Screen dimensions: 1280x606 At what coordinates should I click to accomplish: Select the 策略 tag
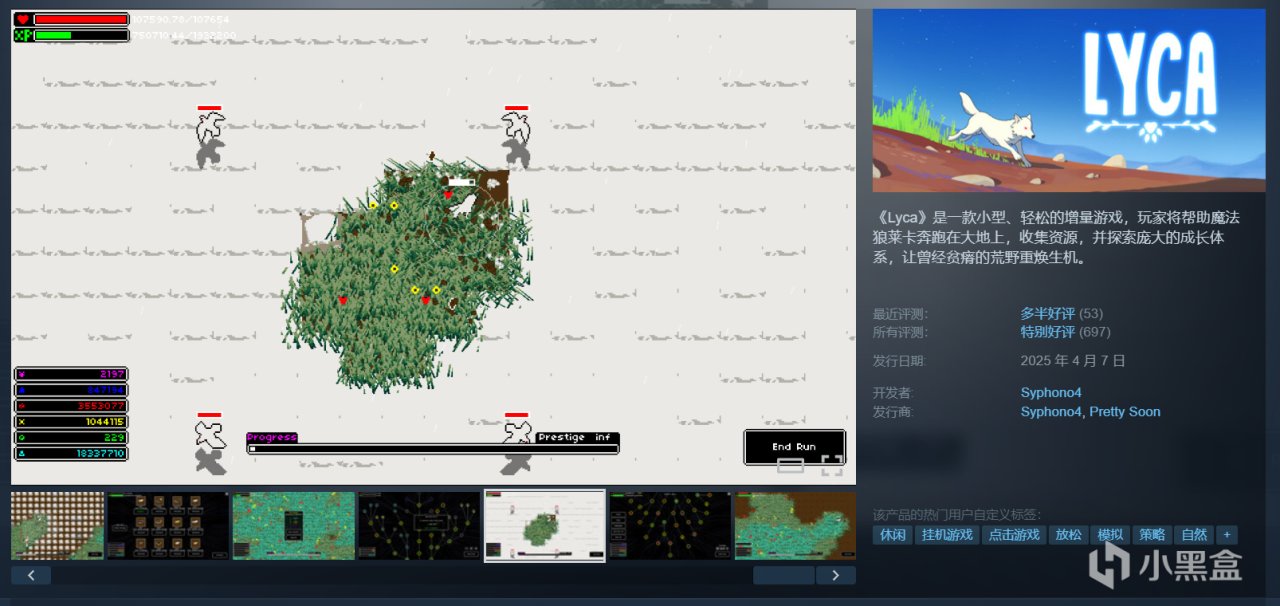pyautogui.click(x=1151, y=535)
